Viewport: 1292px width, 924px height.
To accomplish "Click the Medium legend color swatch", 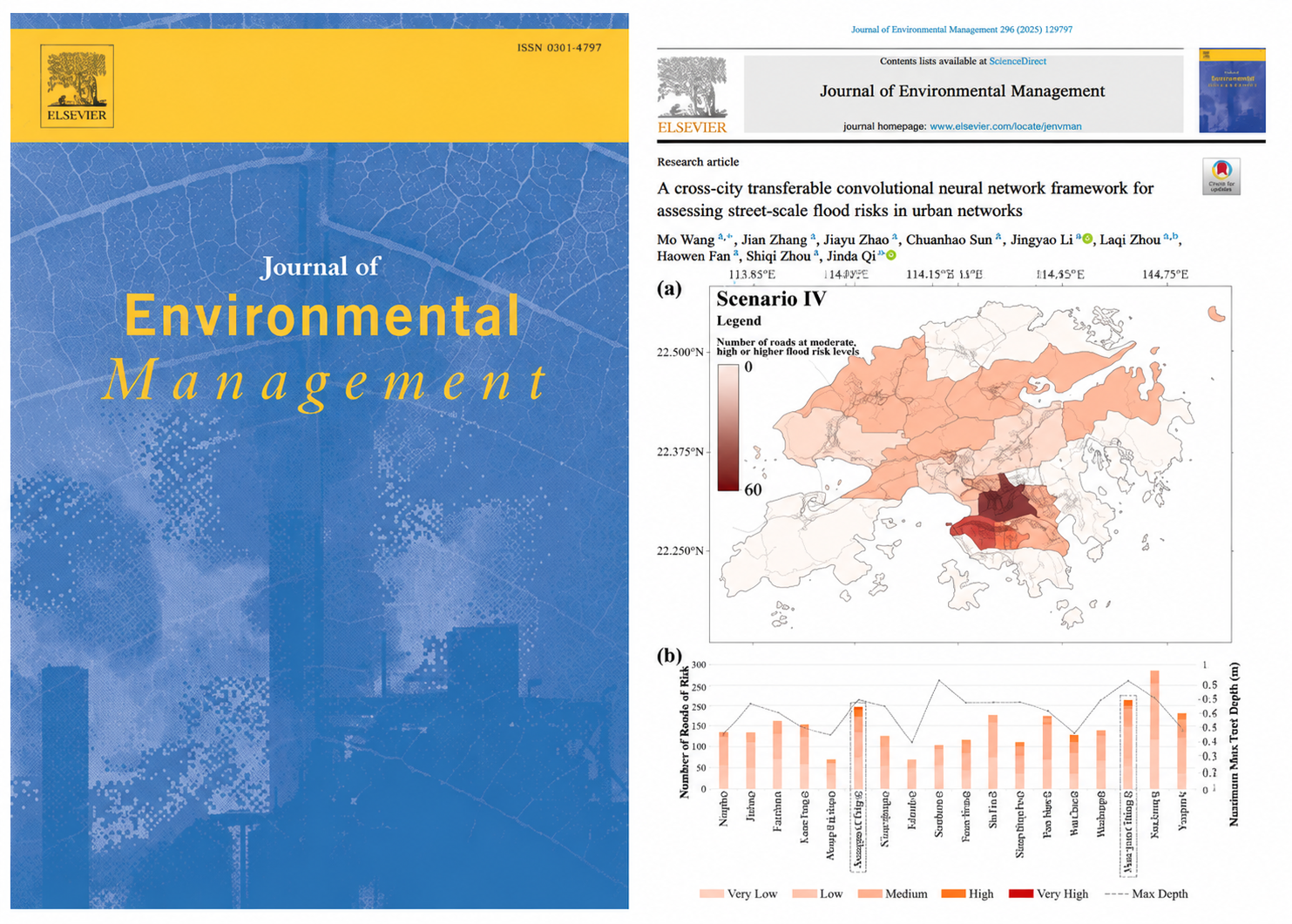I will (x=869, y=894).
